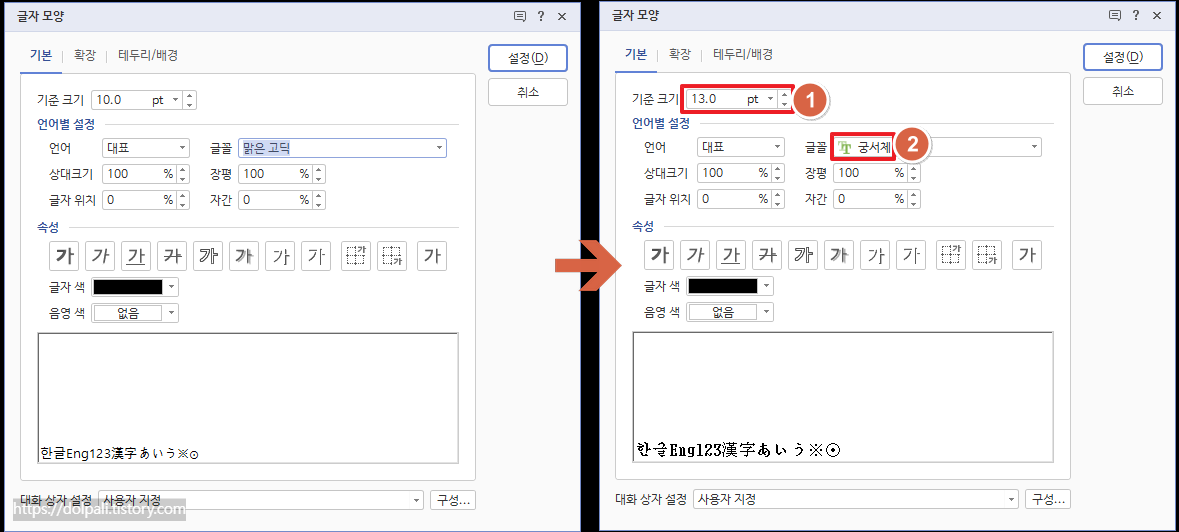This screenshot has height=532, width=1179.
Task: Toggle emboss attribute in right dialog
Action: coord(874,255)
